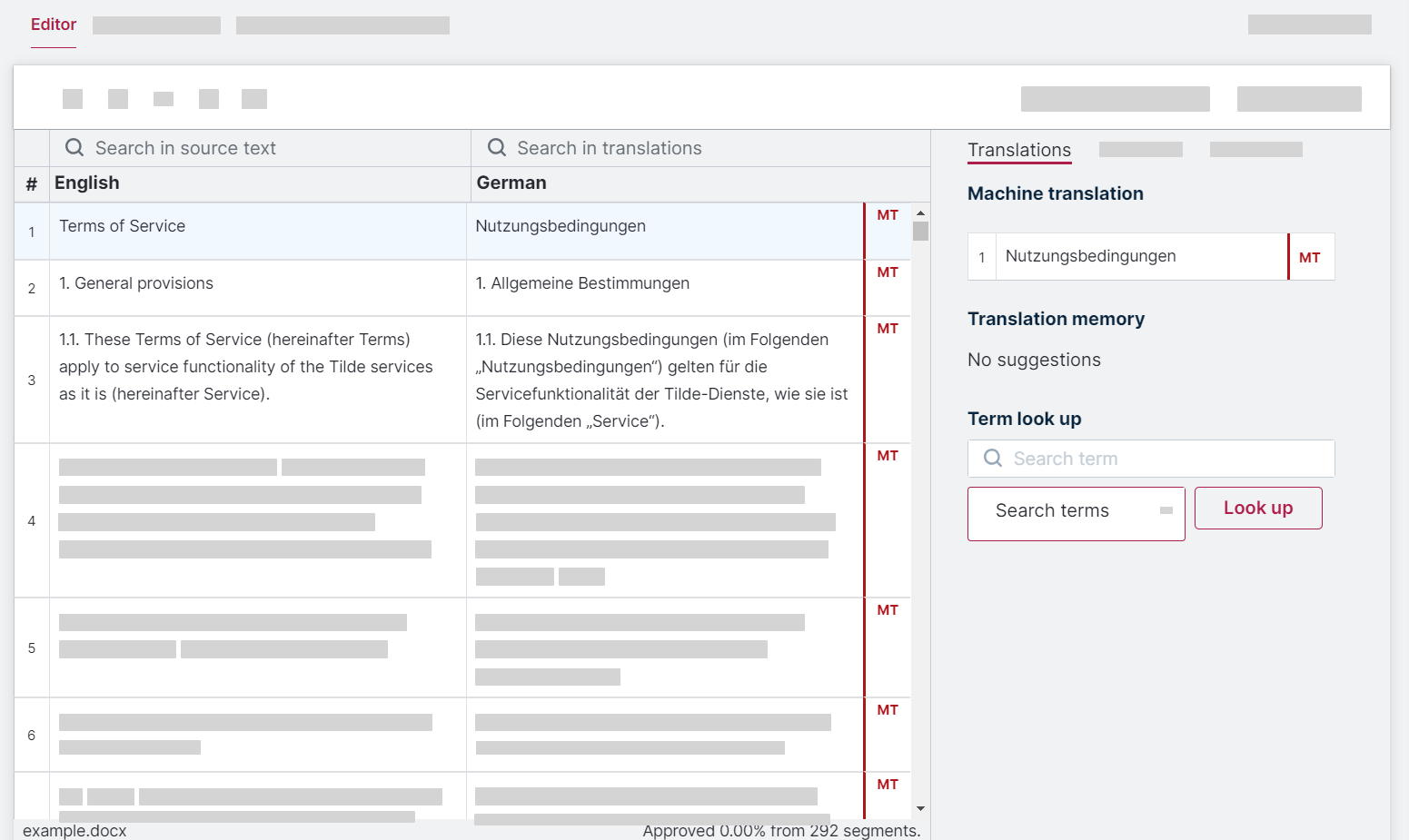Edit translation '1.1. Diese Nutzungsbedingungen'
Image resolution: width=1409 pixels, height=840 pixels.
(665, 380)
